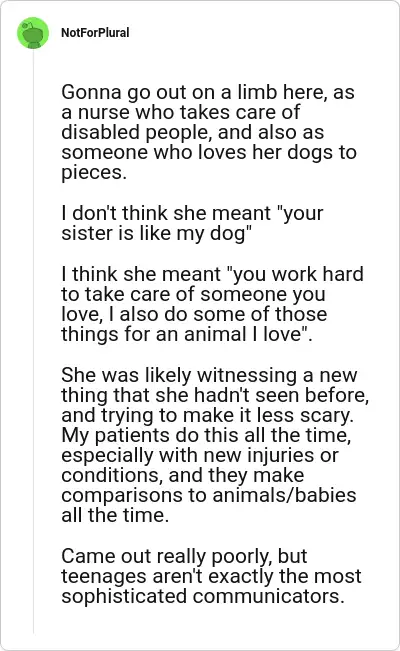Click the line "teenages aren't exactly the most"
The image size is (400, 651).
tap(211, 576)
